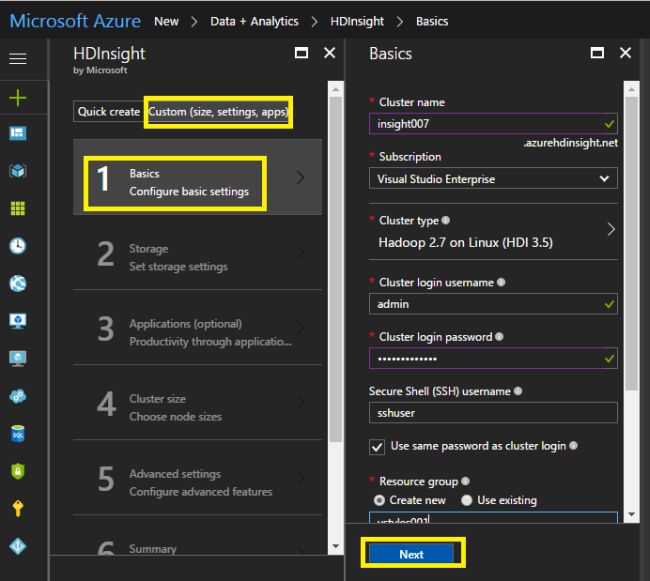Click the Microsoft Azure logo link

[x=75, y=21]
